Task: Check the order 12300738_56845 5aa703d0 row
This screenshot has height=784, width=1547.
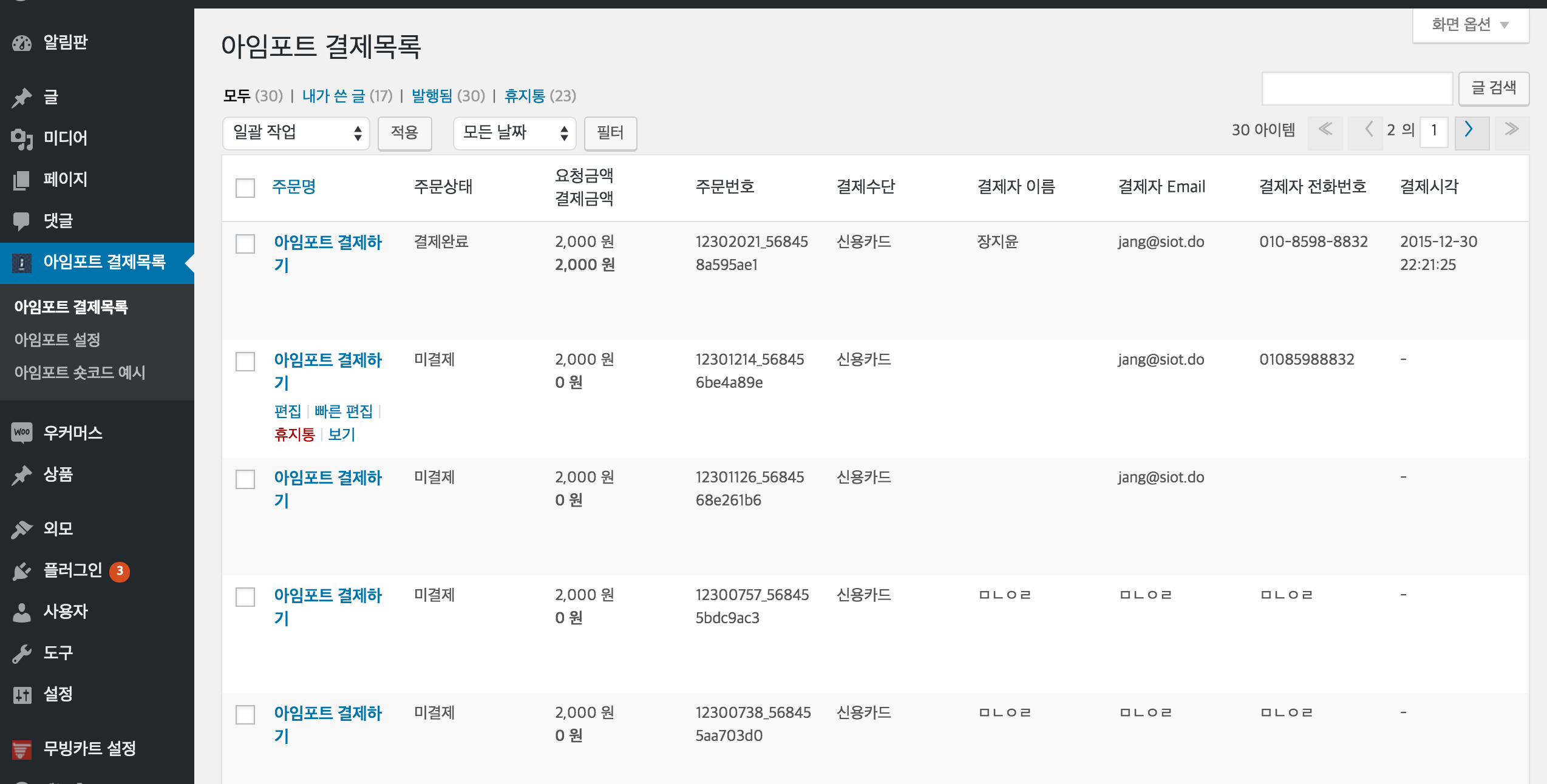Action: pyautogui.click(x=245, y=714)
